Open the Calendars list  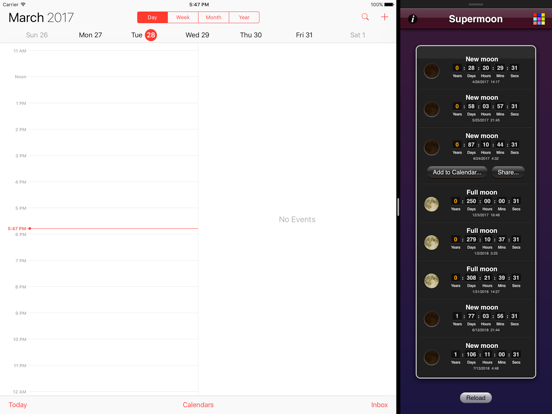198,405
